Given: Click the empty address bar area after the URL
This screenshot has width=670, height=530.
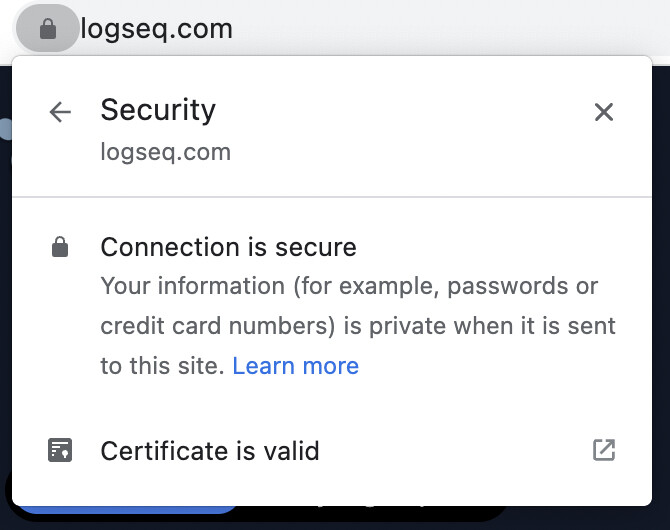Looking at the screenshot, I should point(449,29).
